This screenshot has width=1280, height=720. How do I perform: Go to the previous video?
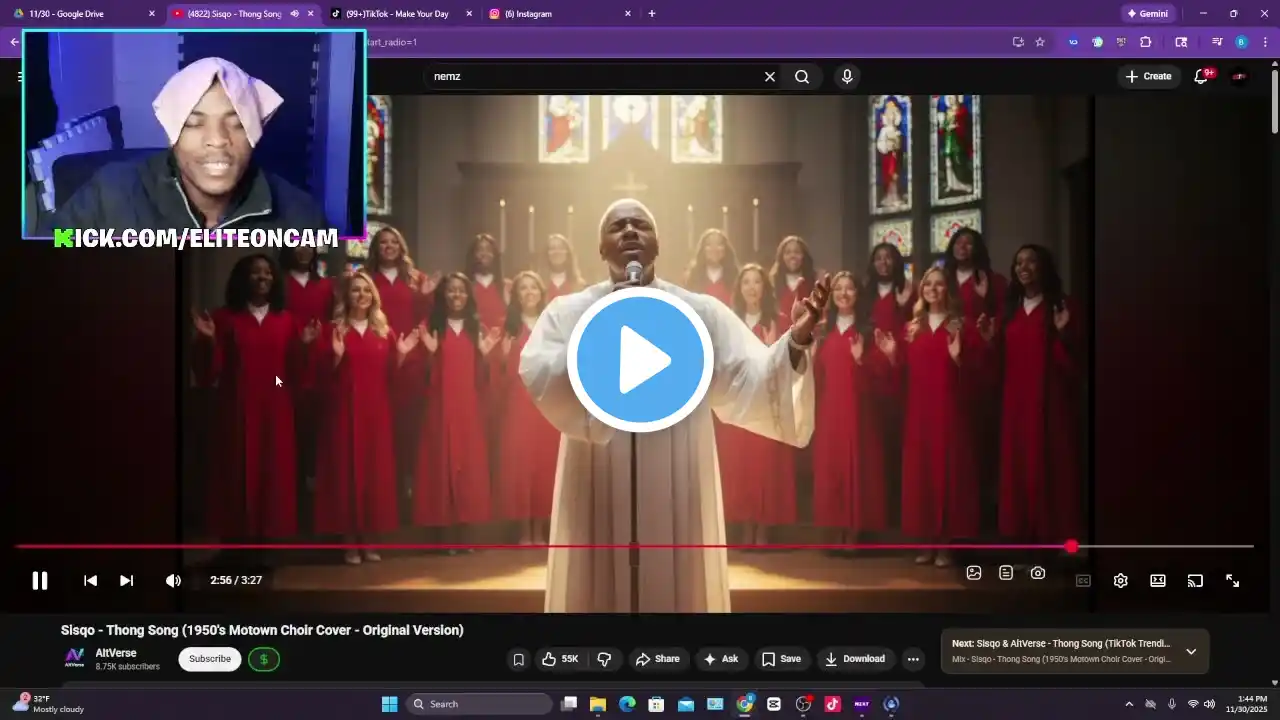tap(90, 581)
